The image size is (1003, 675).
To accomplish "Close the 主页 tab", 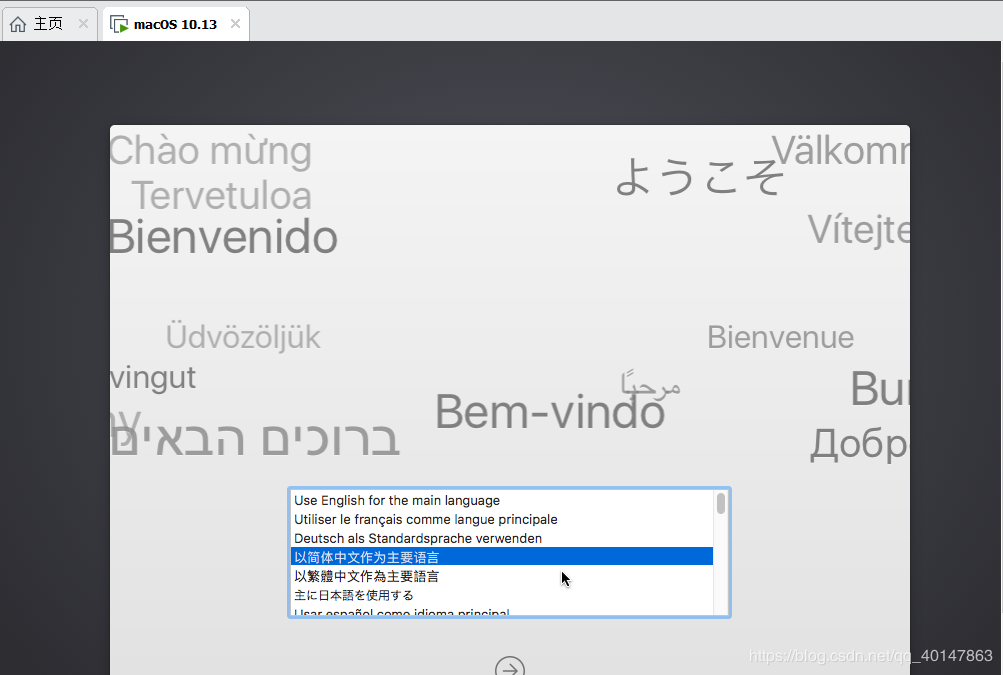I will (x=84, y=24).
